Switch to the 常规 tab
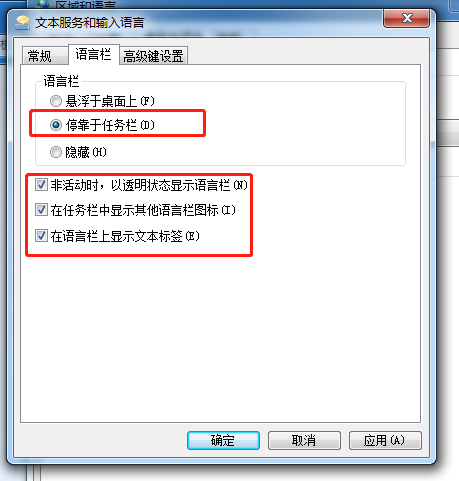The height and width of the screenshot is (481, 459). point(45,55)
